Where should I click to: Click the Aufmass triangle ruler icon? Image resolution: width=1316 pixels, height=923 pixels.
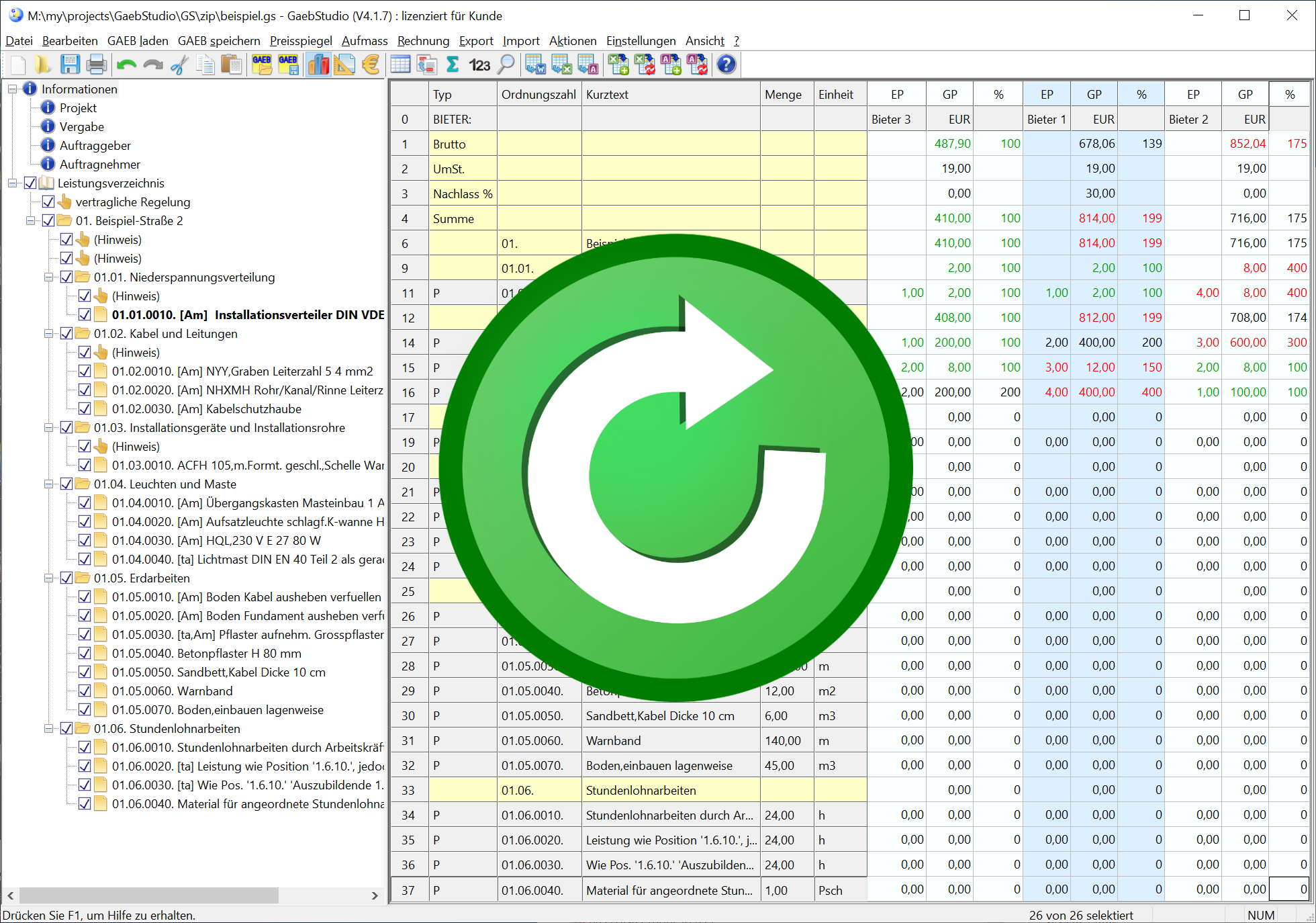point(344,65)
